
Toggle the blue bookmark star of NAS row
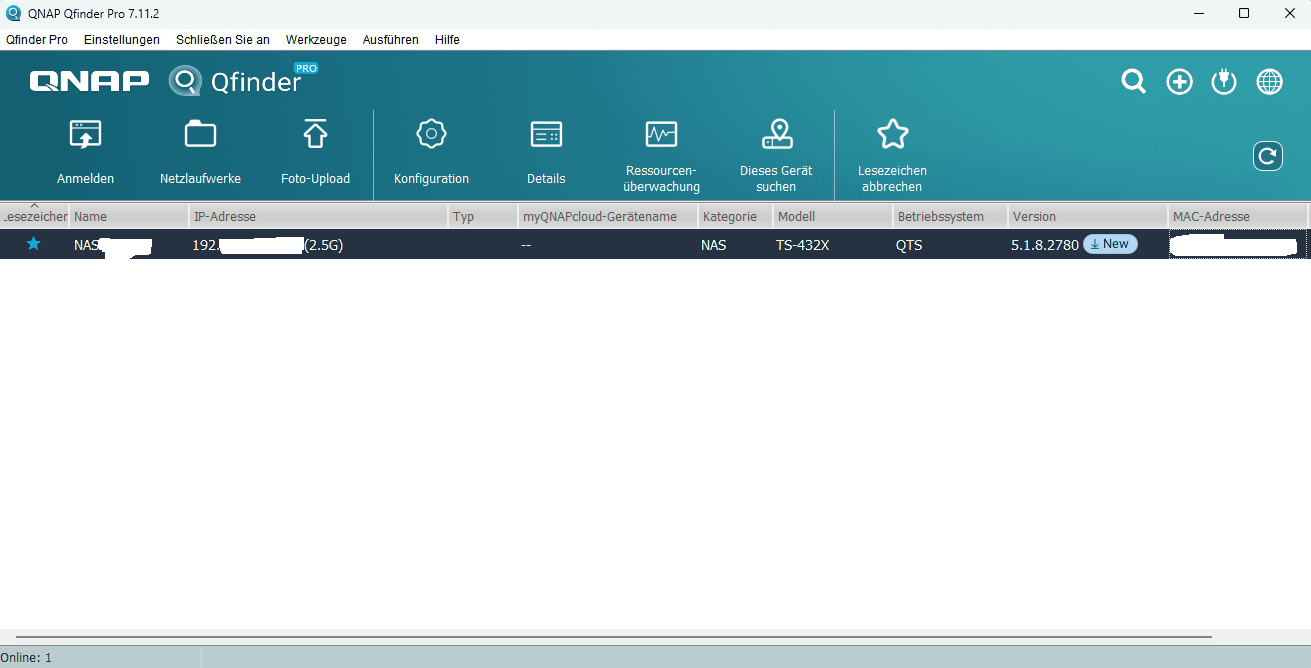pyautogui.click(x=33, y=244)
